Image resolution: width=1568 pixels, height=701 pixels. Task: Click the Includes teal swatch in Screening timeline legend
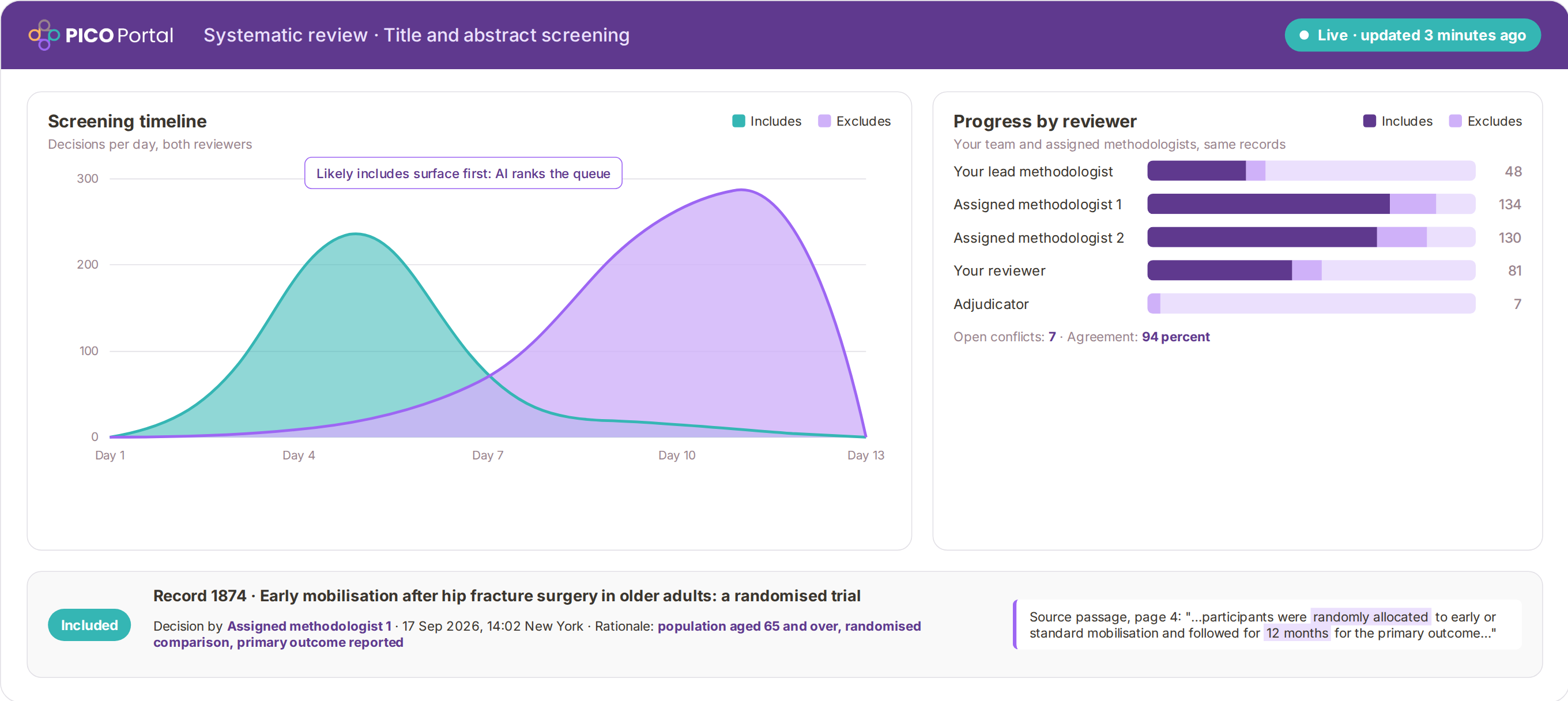click(738, 121)
